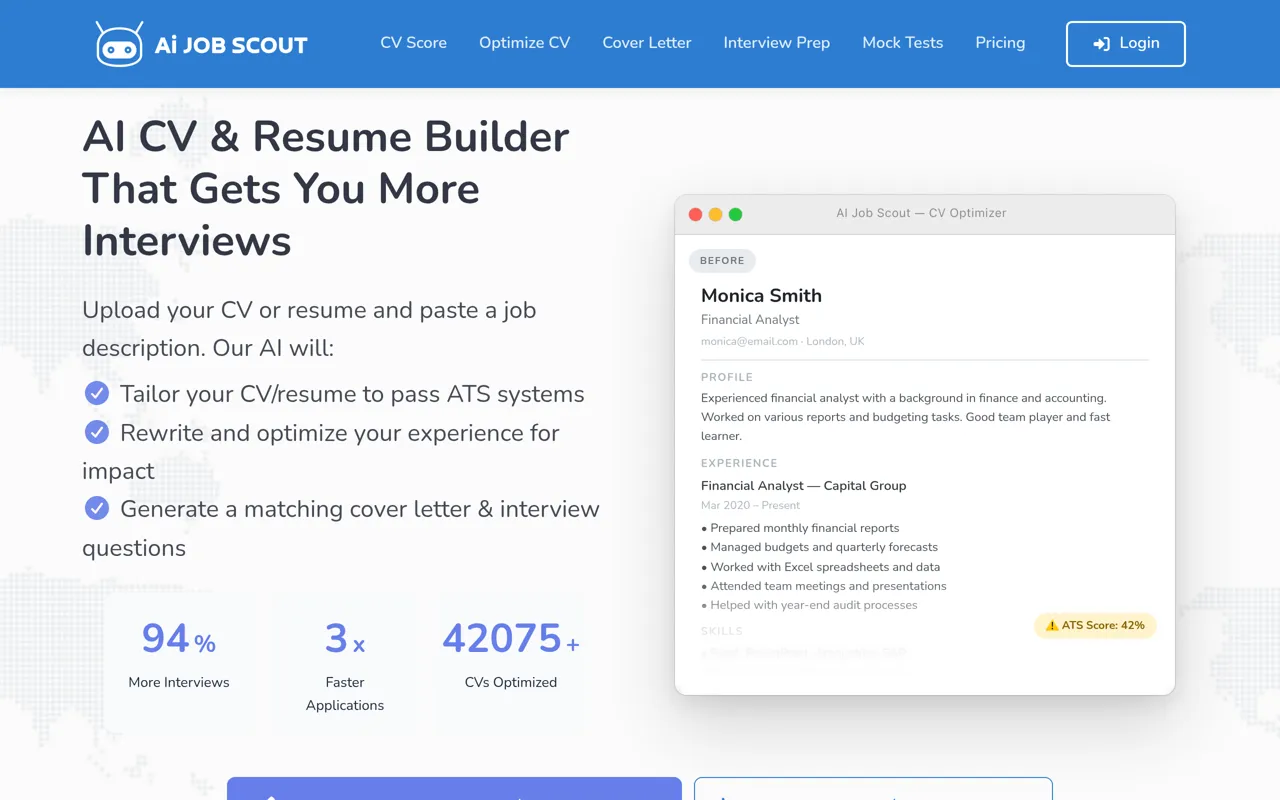The width and height of the screenshot is (1280, 800).
Task: Click 'monica@email.com · London, UK' line
Action: pos(783,342)
